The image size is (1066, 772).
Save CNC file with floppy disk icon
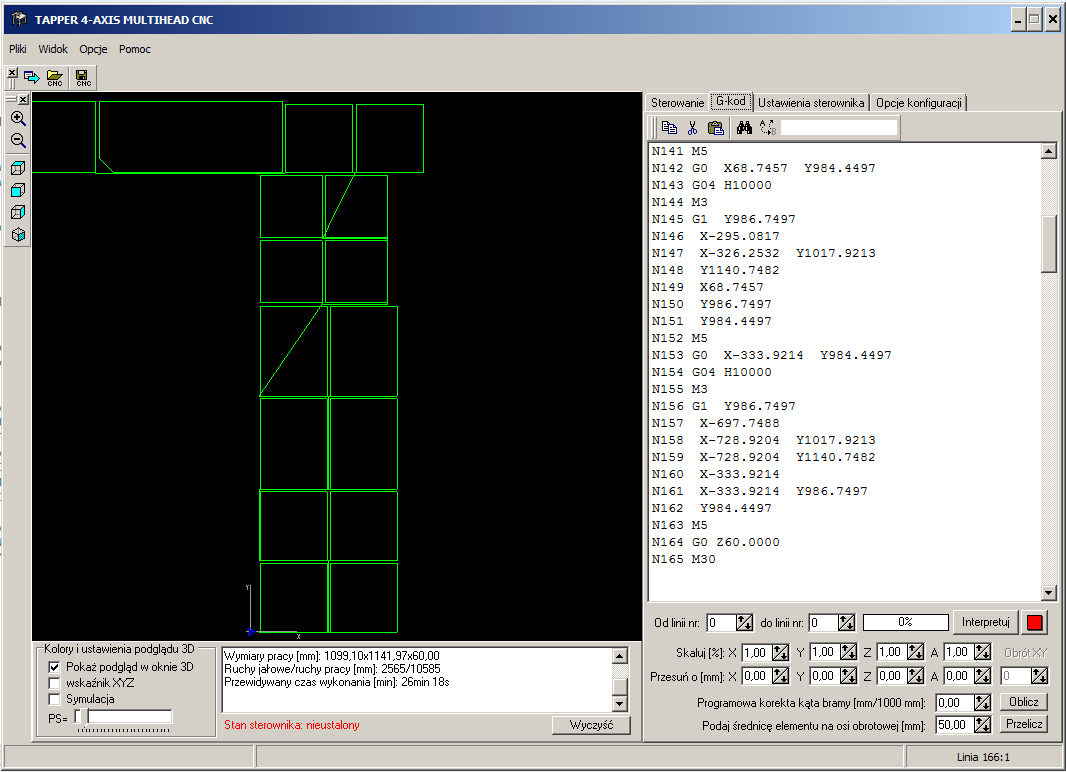(83, 77)
